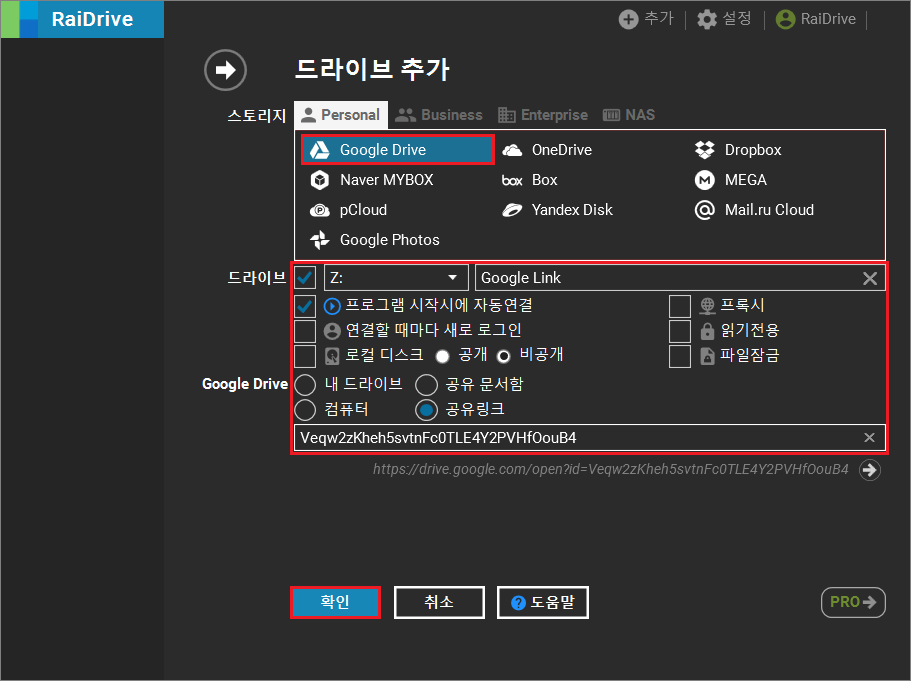Click the PRO upgrade button
The image size is (911, 681).
853,603
